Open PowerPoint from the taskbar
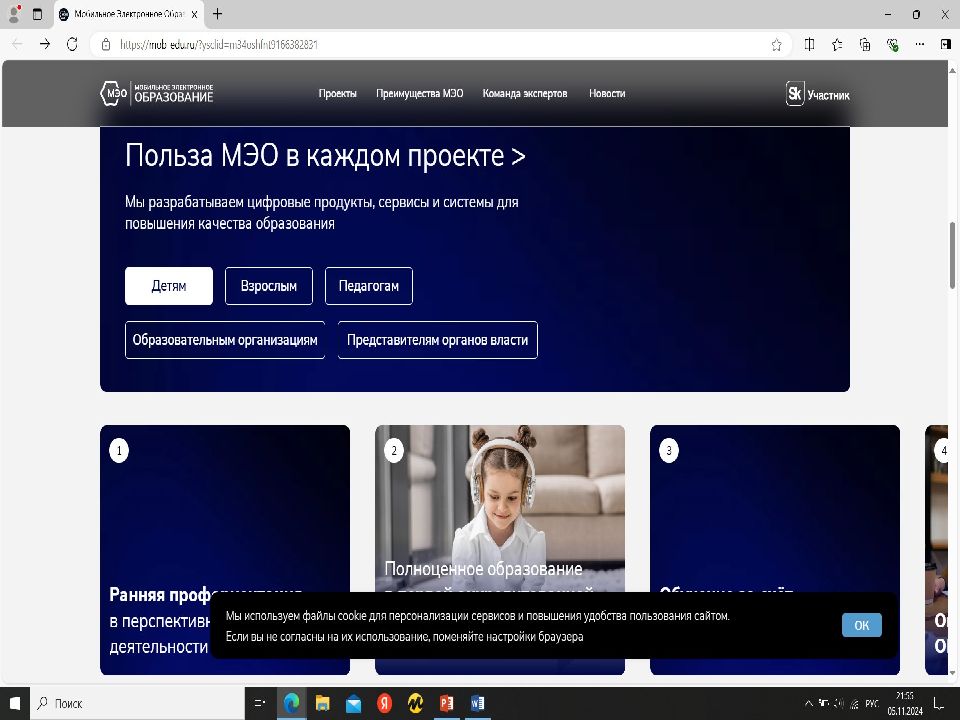960x720 pixels. 446,703
